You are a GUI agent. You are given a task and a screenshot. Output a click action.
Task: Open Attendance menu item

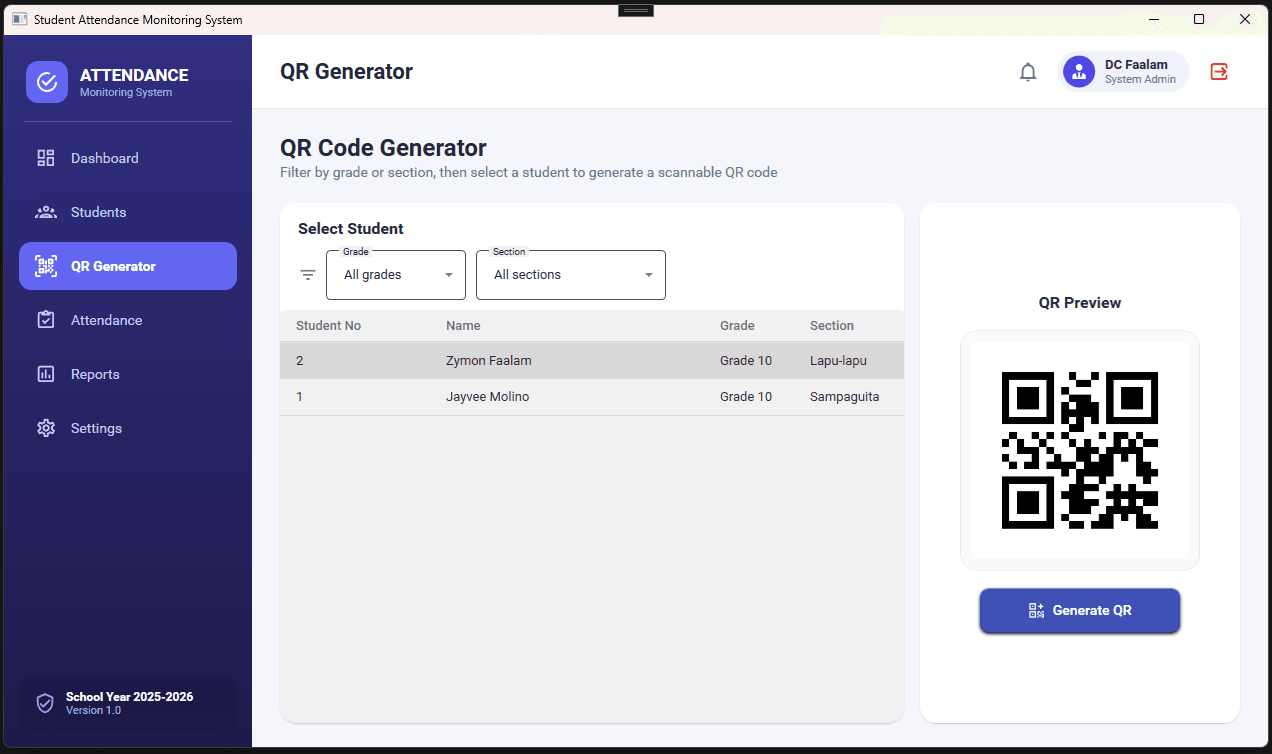click(x=128, y=320)
